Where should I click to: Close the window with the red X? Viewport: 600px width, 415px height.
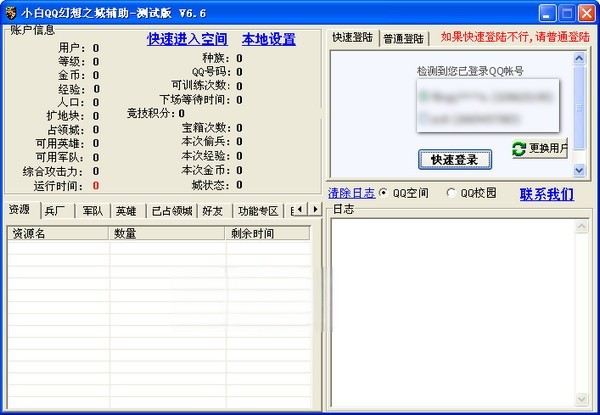586,13
